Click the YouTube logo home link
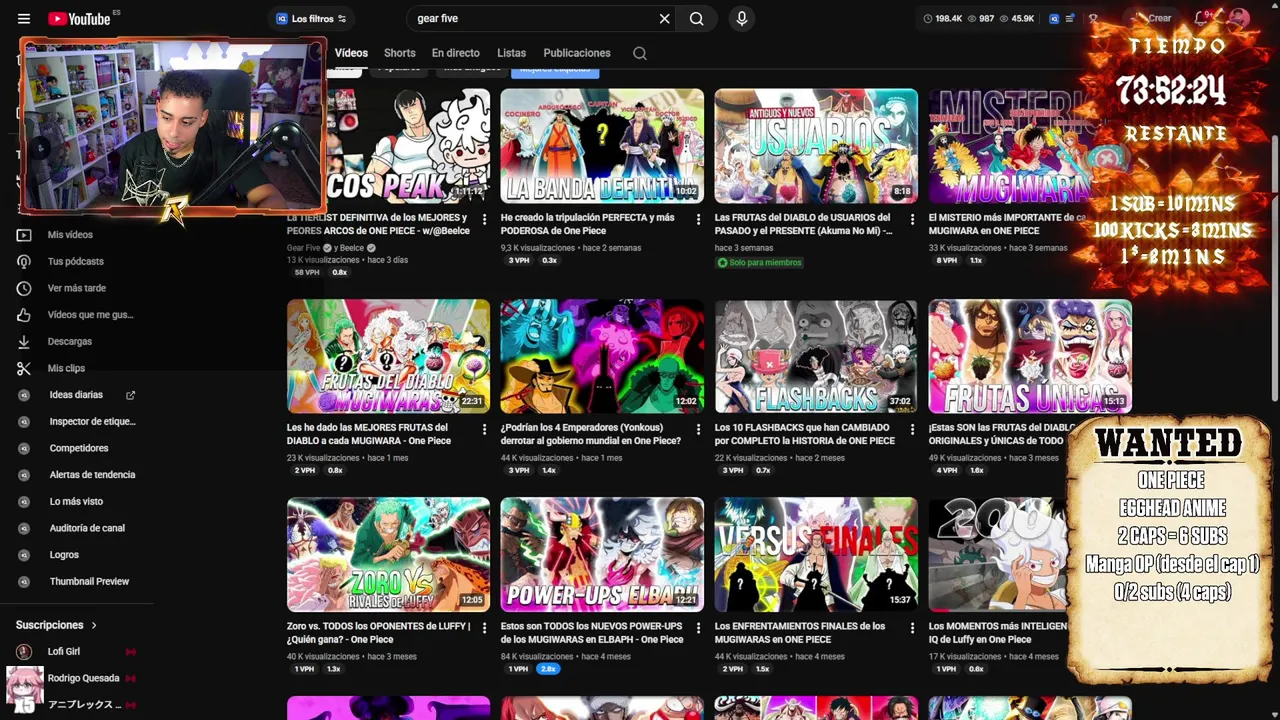Viewport: 1280px width, 720px height. coord(79,18)
